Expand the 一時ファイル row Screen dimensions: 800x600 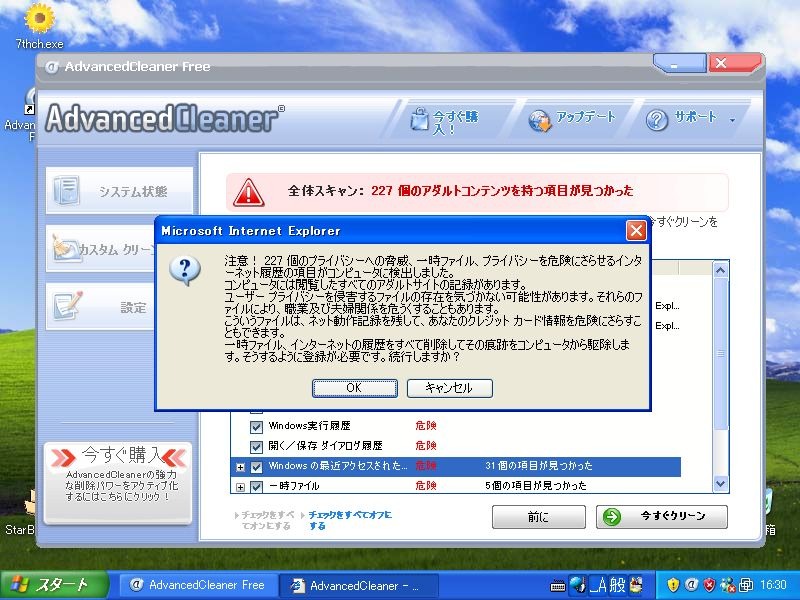[x=240, y=487]
